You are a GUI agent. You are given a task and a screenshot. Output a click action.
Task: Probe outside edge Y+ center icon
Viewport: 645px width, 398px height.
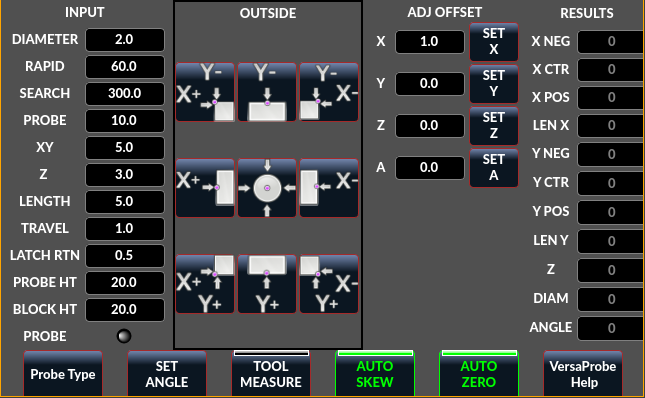pyautogui.click(x=267, y=284)
